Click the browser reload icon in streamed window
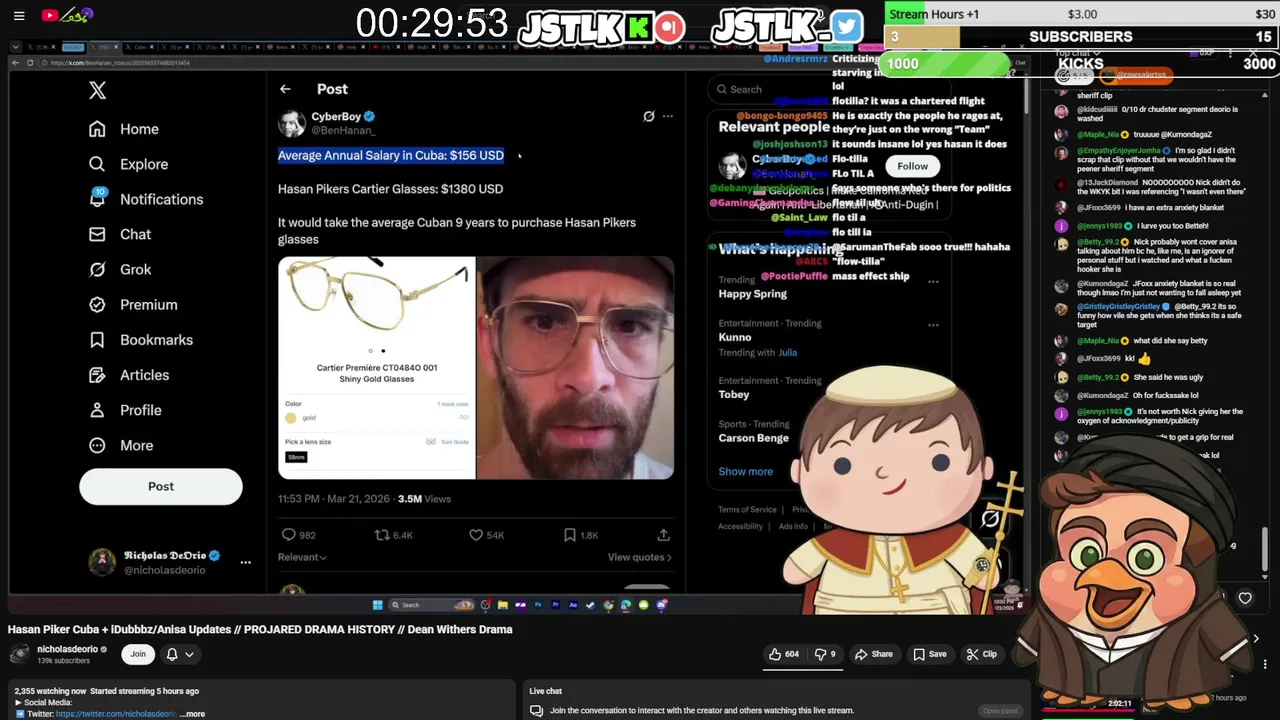Screen dimensions: 1280x720 click(30, 63)
